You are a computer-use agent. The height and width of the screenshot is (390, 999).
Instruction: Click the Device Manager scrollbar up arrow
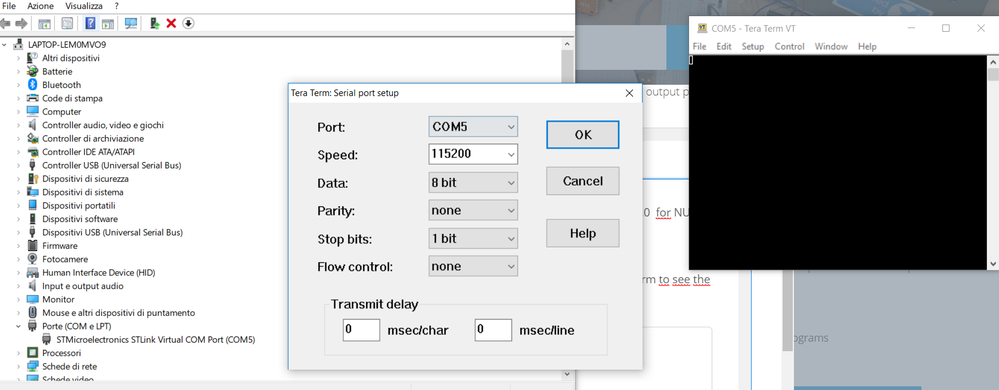pyautogui.click(x=566, y=45)
